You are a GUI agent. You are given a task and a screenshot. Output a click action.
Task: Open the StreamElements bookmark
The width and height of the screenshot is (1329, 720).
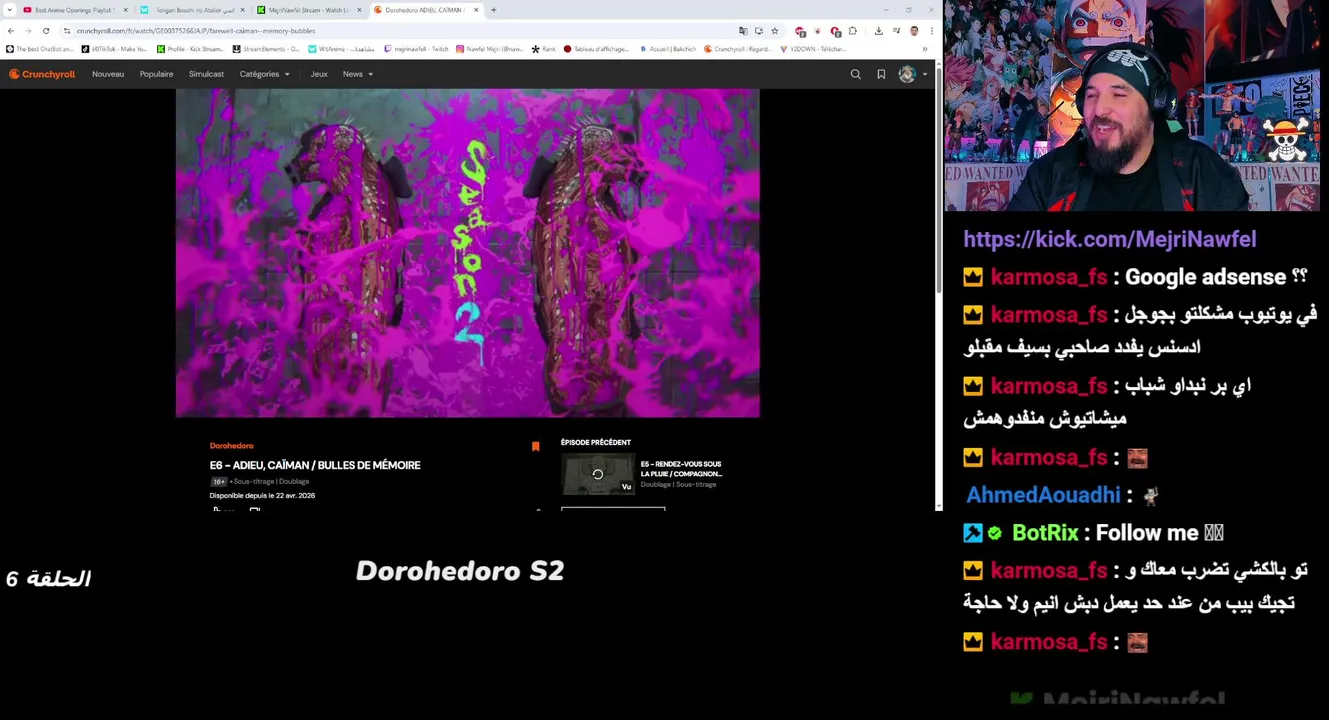266,49
